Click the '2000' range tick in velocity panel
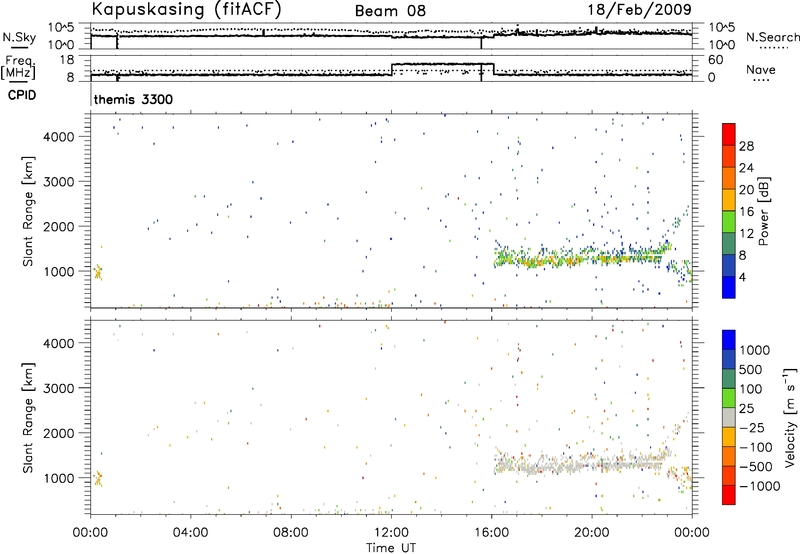 coord(59,433)
